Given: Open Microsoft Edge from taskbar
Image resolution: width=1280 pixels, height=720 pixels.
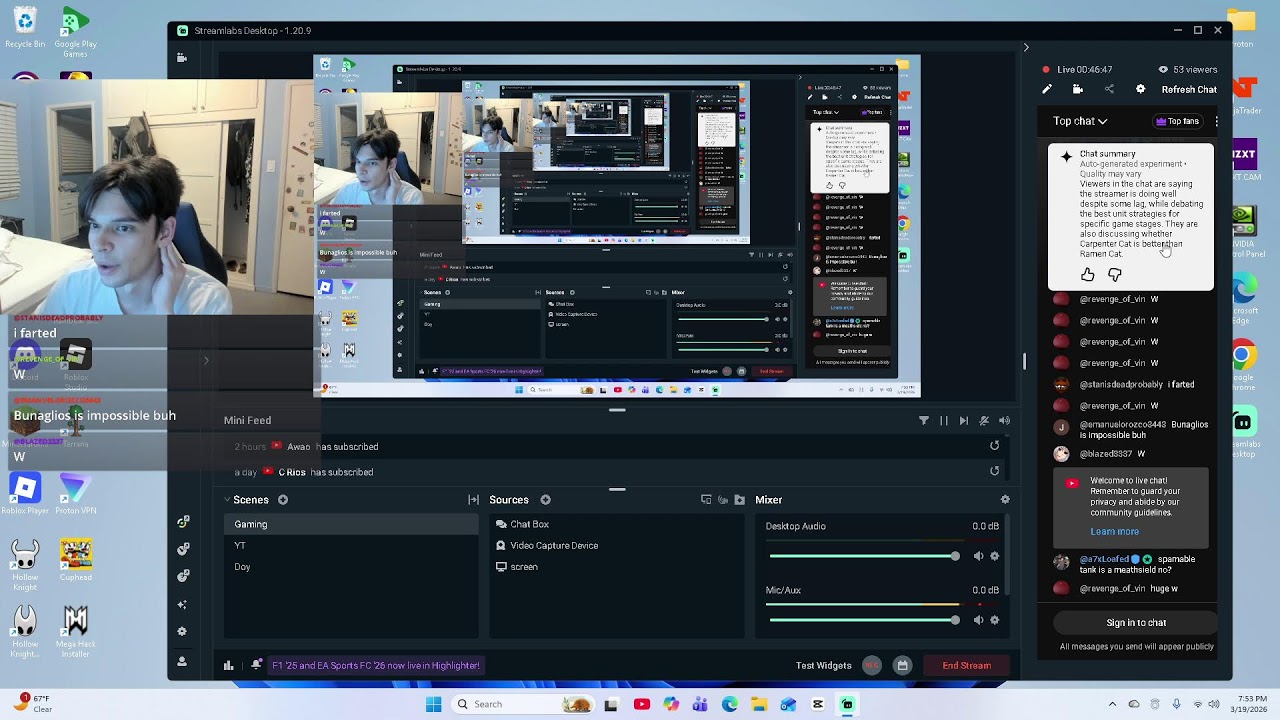Looking at the screenshot, I should [730, 704].
